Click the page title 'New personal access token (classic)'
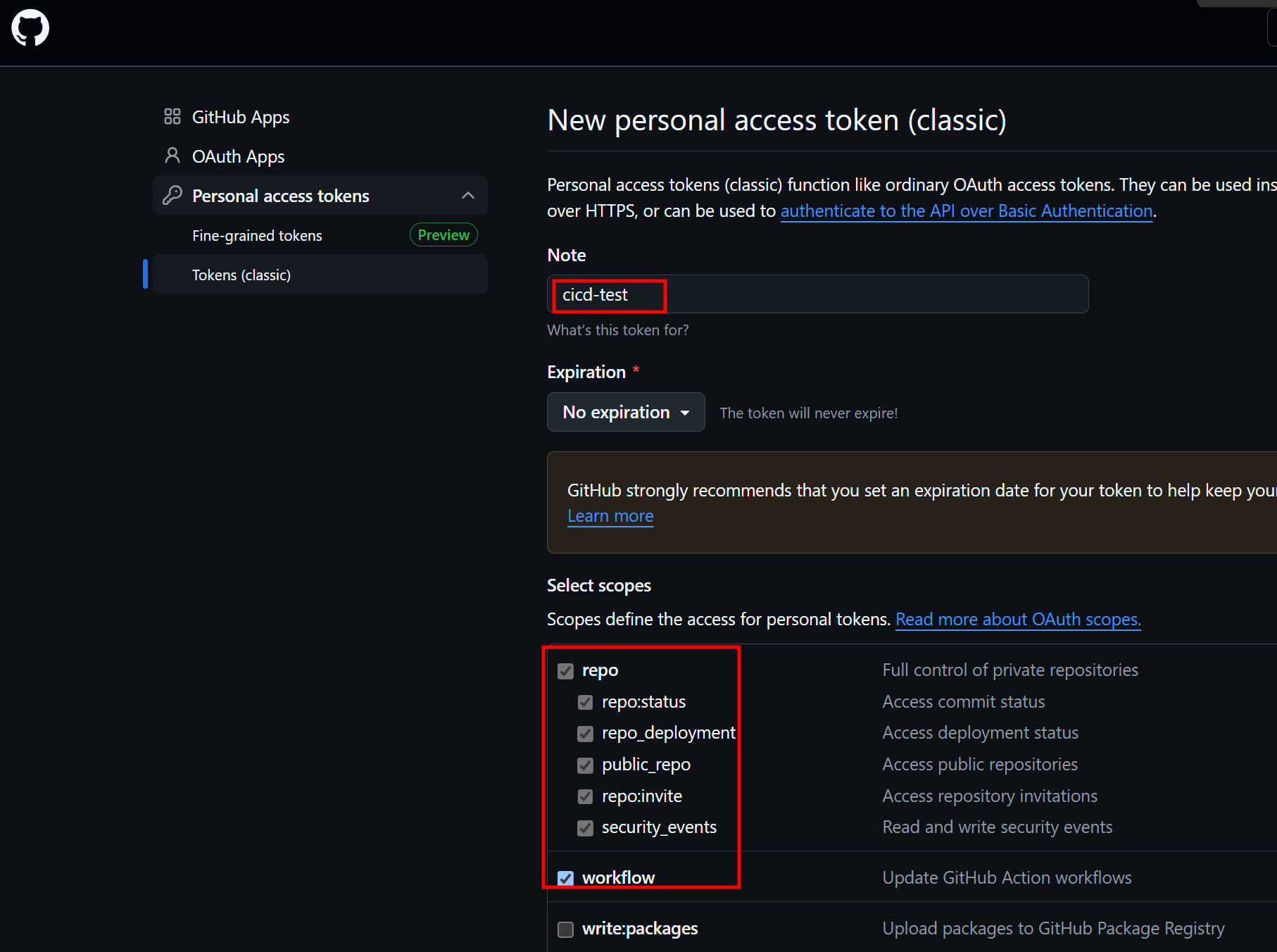 776,120
